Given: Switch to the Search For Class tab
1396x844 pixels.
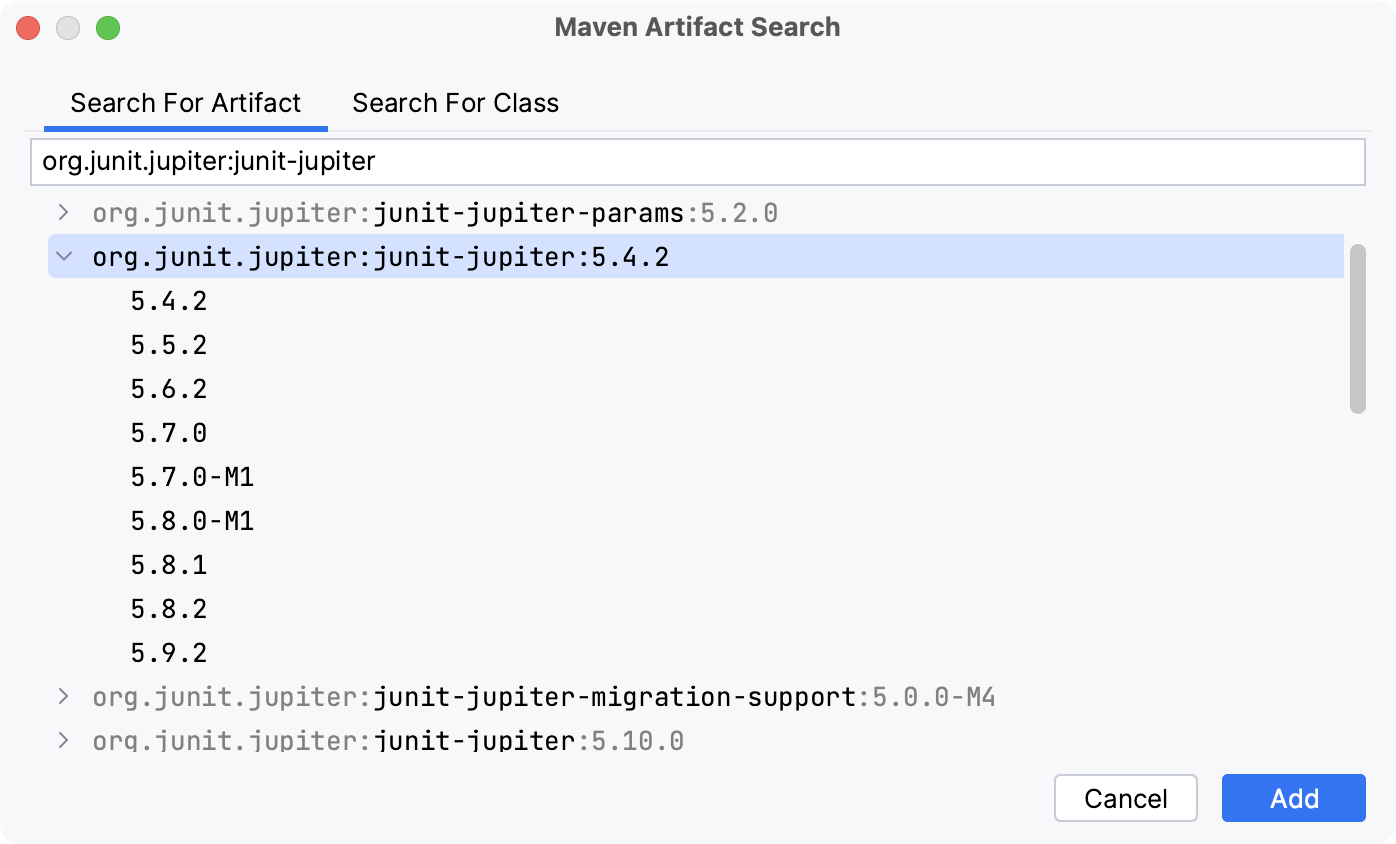Looking at the screenshot, I should [x=455, y=102].
